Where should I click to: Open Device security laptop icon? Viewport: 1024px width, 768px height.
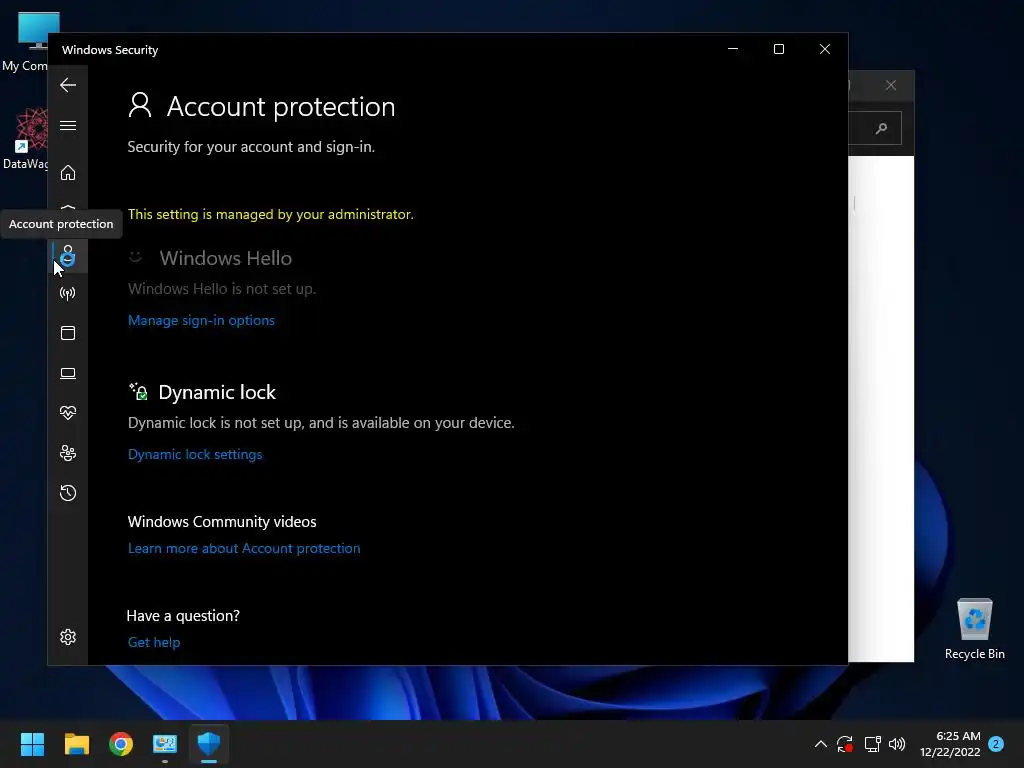pyautogui.click(x=68, y=374)
